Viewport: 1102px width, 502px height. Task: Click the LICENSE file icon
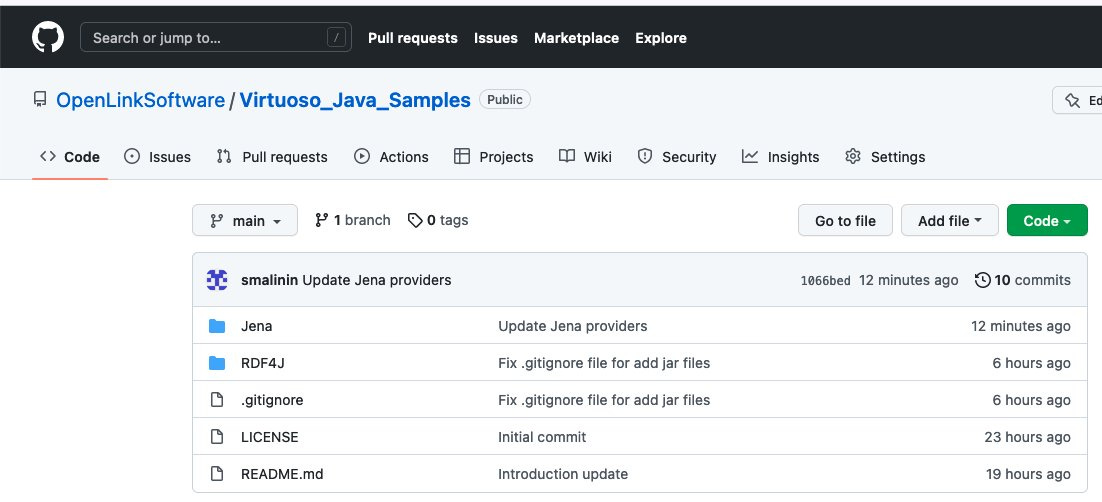[217, 437]
